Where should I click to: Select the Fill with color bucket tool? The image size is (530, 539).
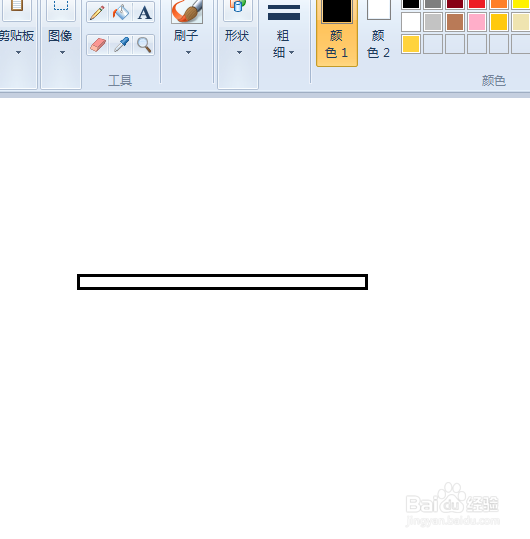pyautogui.click(x=121, y=12)
